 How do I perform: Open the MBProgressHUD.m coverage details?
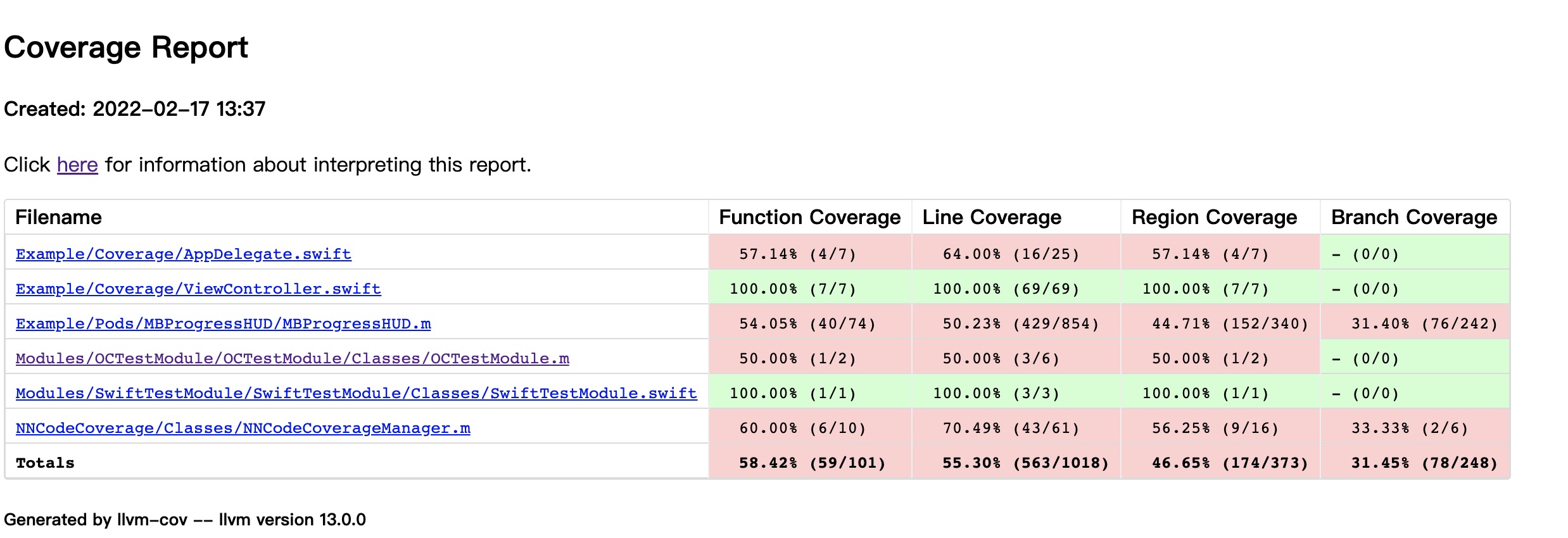[223, 323]
